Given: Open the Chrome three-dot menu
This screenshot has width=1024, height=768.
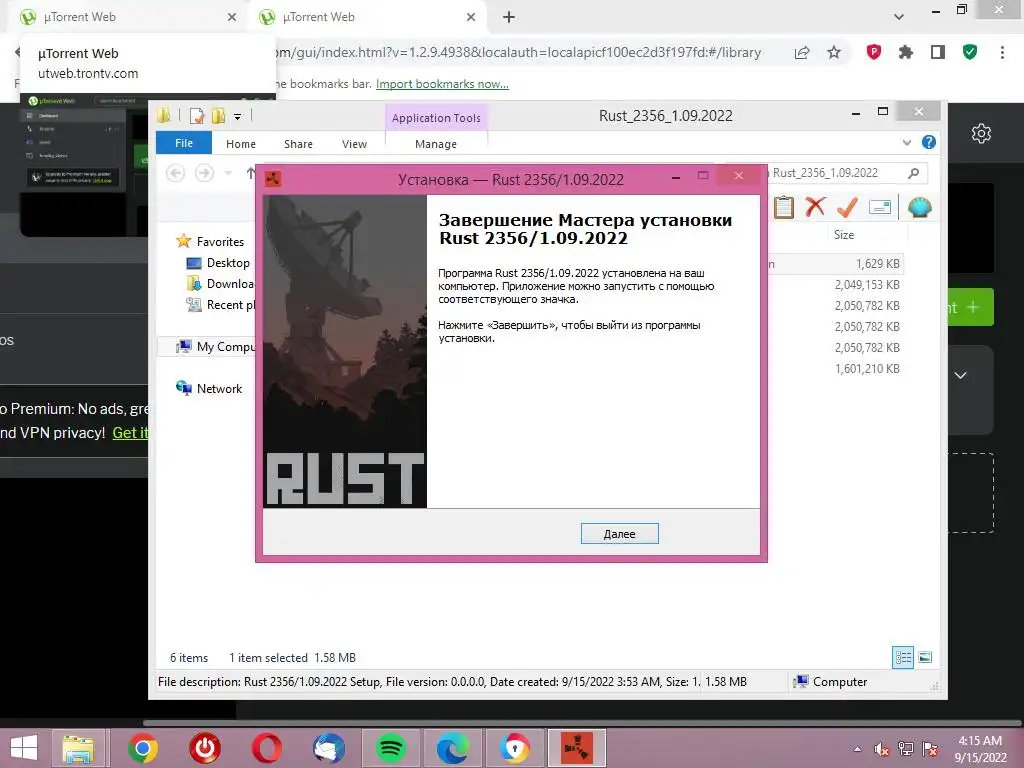Looking at the screenshot, I should [x=1002, y=52].
